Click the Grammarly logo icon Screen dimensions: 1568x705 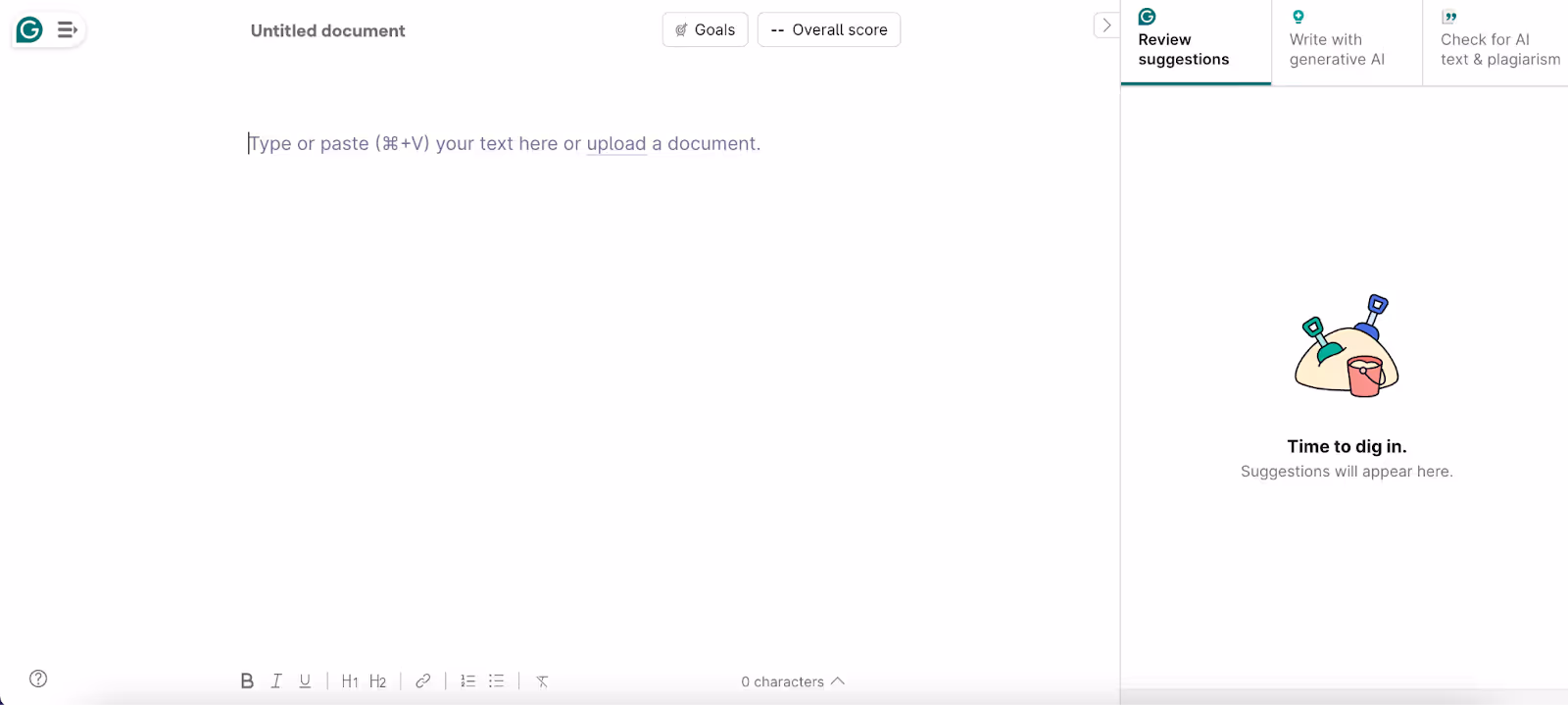[x=29, y=30]
